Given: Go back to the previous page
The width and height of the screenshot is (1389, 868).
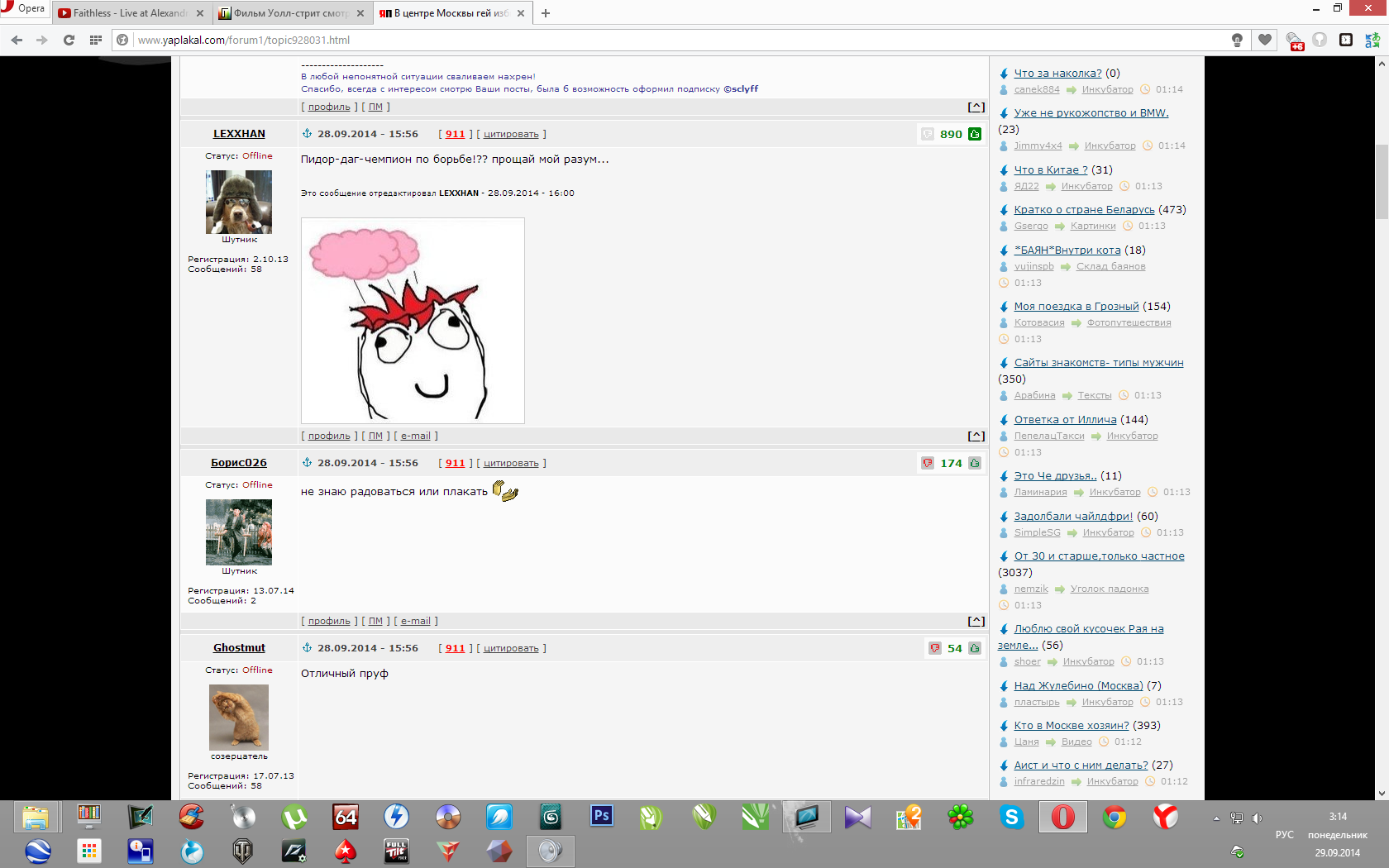Looking at the screenshot, I should point(17,40).
